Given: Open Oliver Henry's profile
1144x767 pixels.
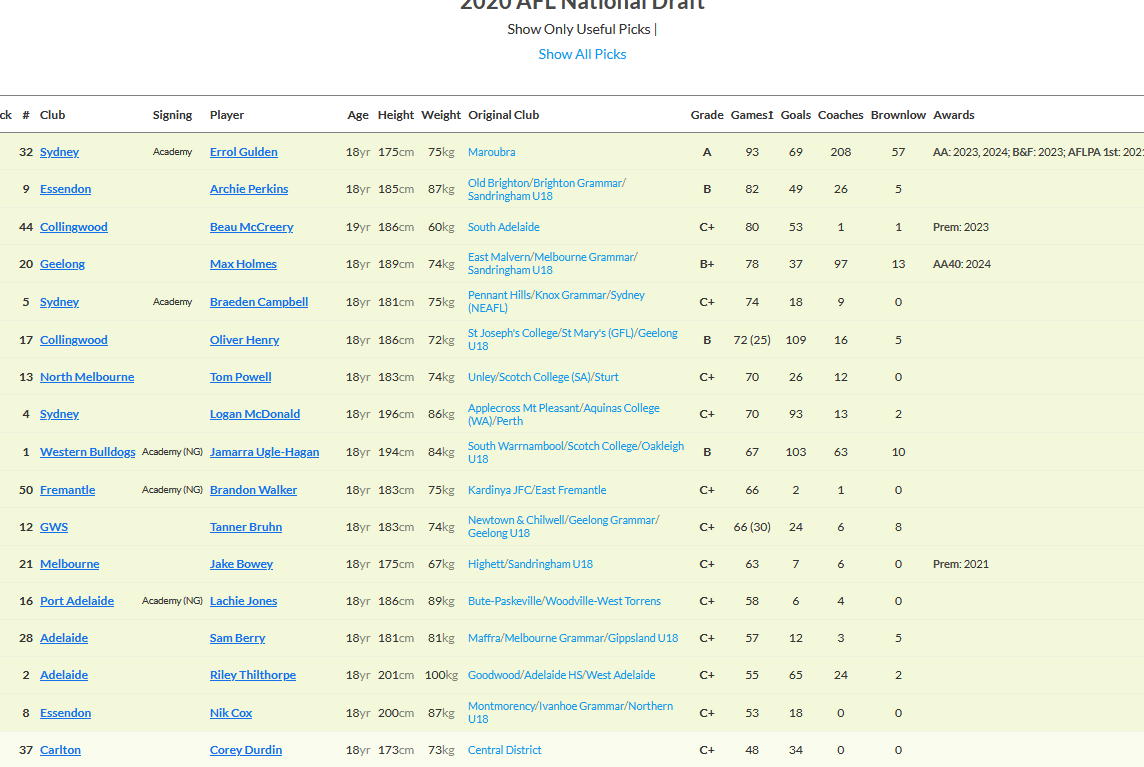Looking at the screenshot, I should 244,340.
